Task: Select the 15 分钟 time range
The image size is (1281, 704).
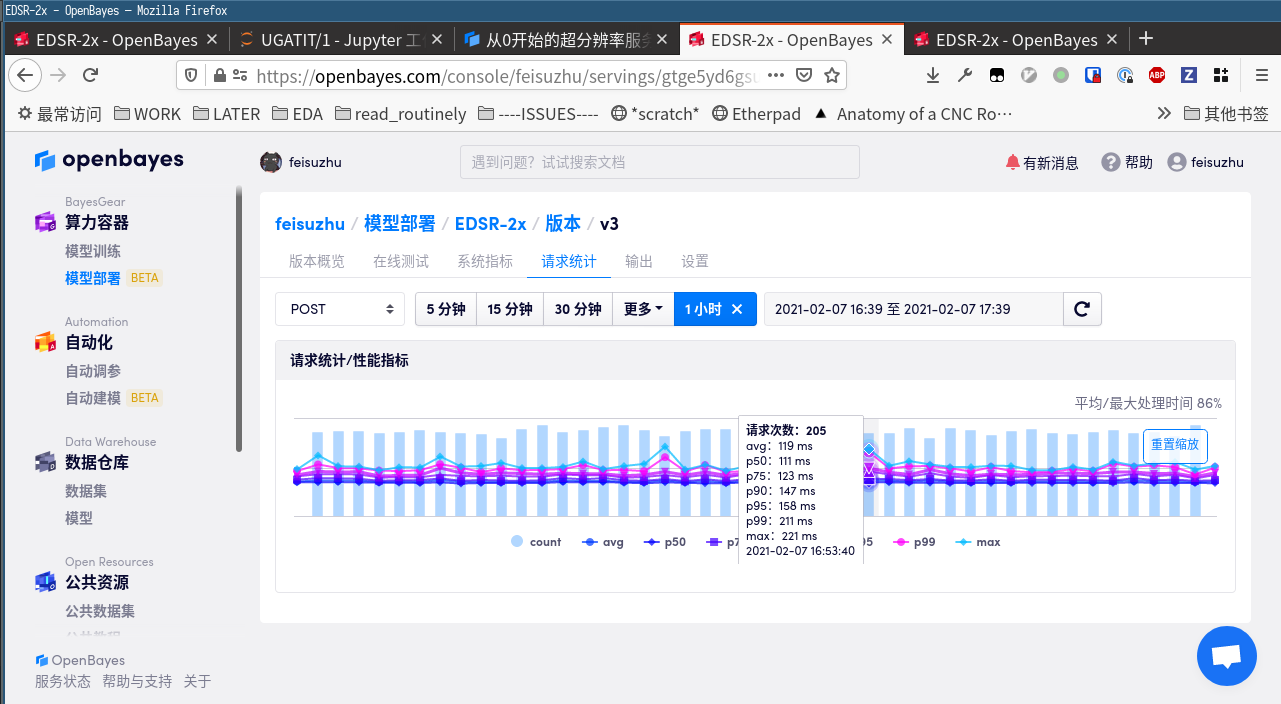Action: point(509,309)
